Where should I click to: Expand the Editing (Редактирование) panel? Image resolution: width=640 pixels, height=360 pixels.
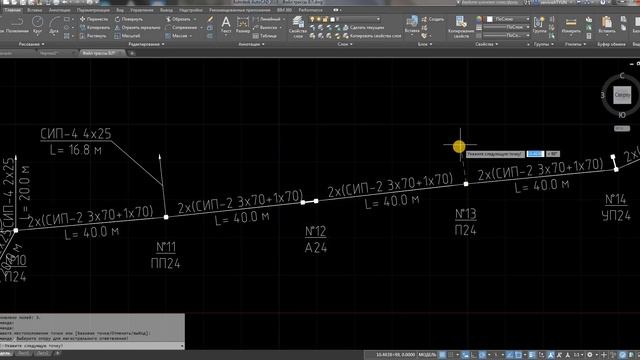point(146,44)
